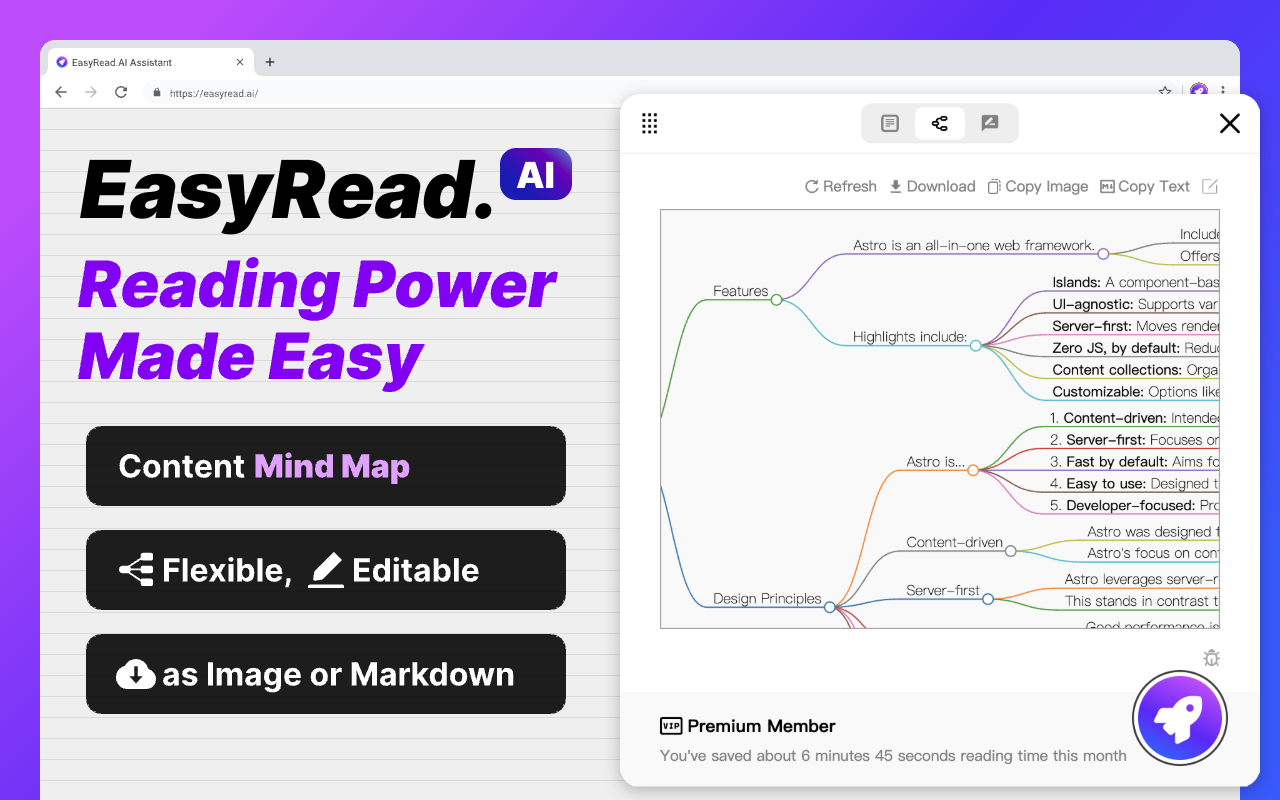Click the Islands highlight node text
Image resolution: width=1280 pixels, height=800 pixels.
[1135, 283]
